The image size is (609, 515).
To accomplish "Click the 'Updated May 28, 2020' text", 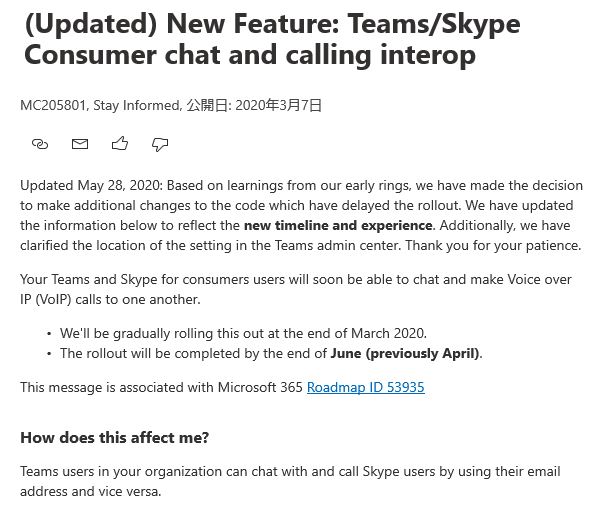I will 91,185.
